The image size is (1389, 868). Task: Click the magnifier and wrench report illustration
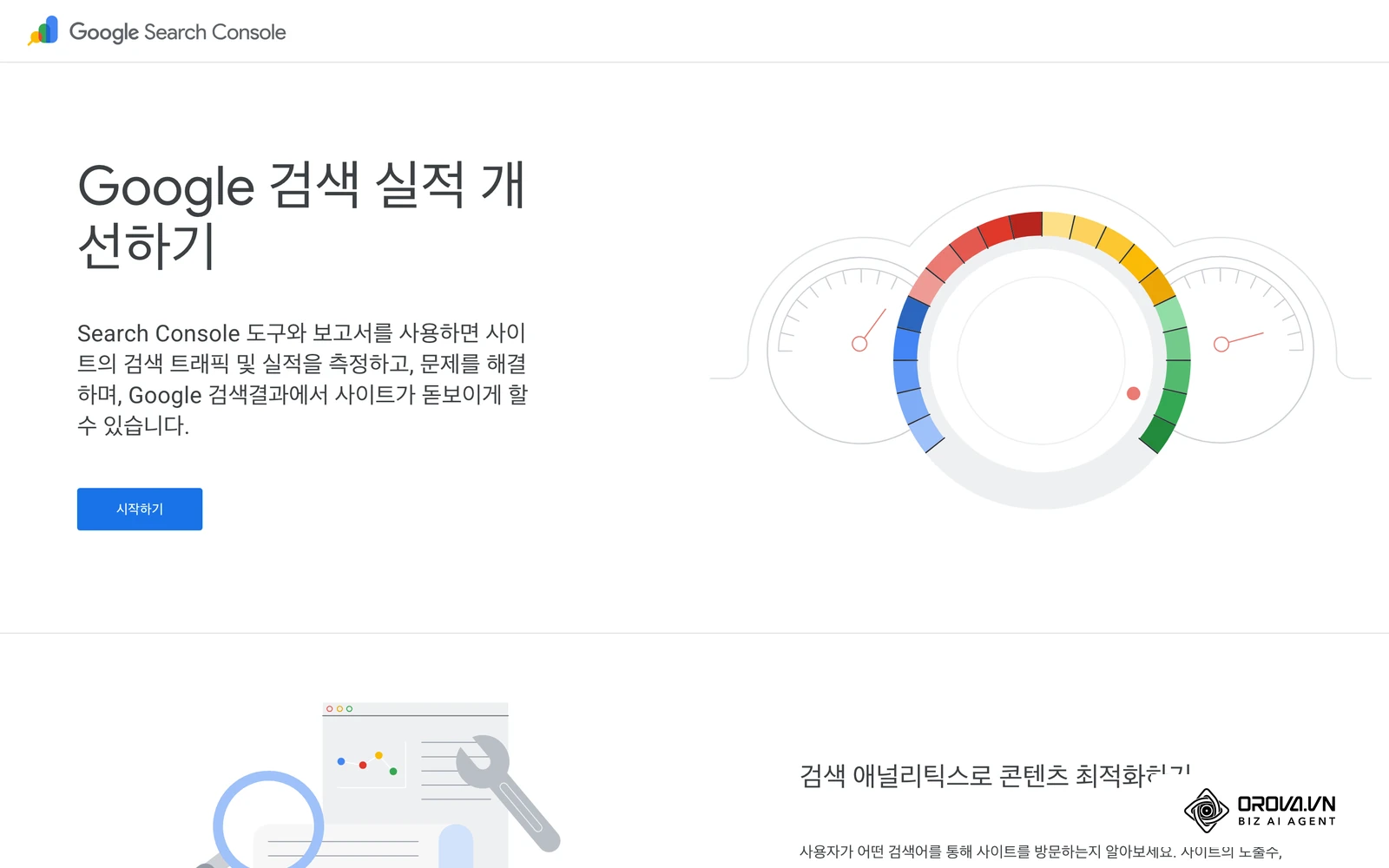pos(379,786)
